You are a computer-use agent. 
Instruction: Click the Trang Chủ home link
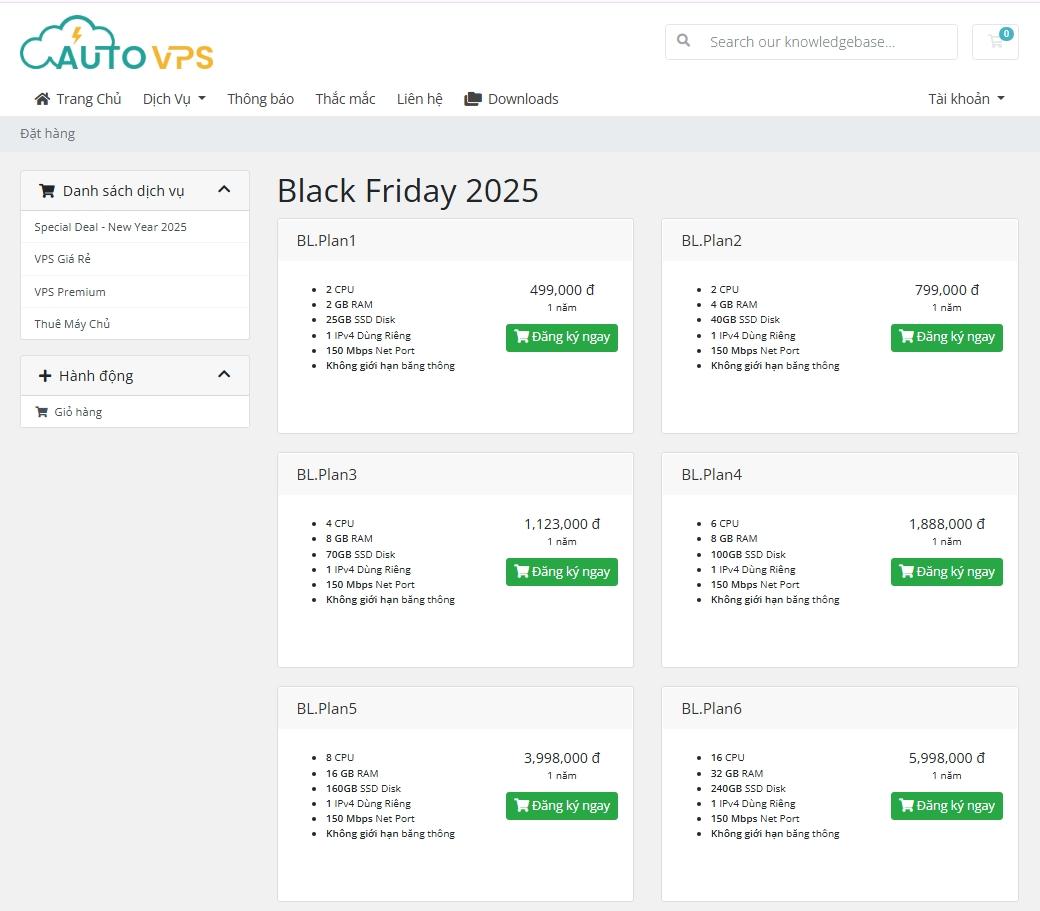pos(78,98)
